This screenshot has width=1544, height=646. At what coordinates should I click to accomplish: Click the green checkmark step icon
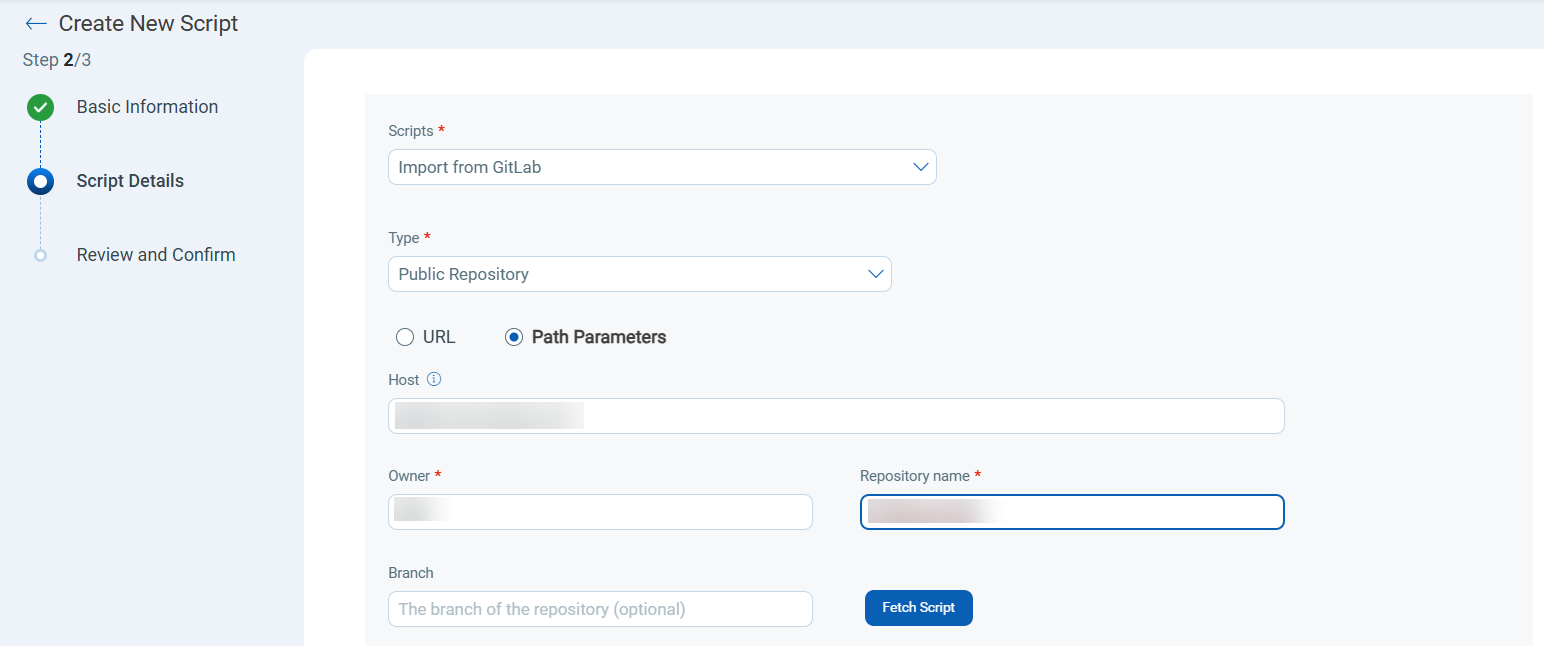40,107
